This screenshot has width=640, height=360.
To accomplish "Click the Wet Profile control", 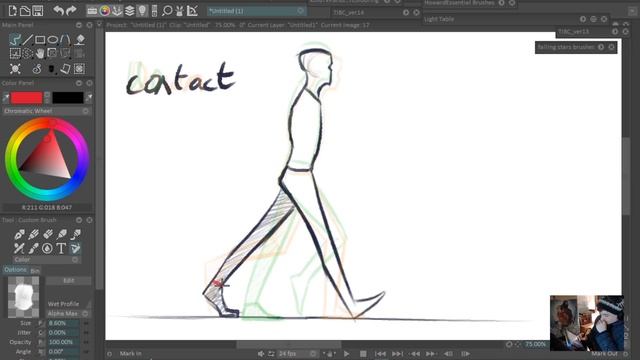I will click(x=68, y=304).
